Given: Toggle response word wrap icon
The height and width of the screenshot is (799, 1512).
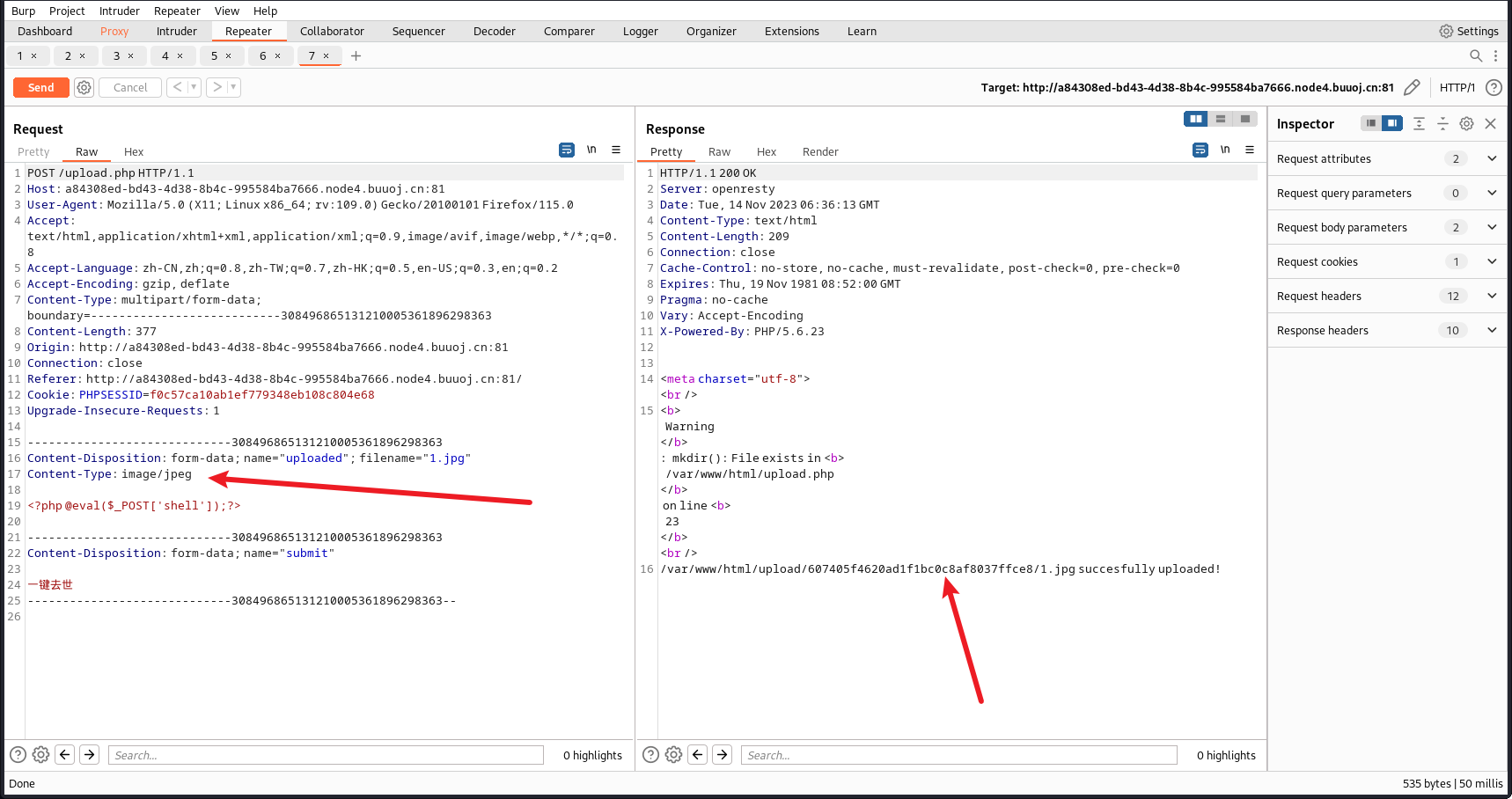Looking at the screenshot, I should click(x=1200, y=150).
